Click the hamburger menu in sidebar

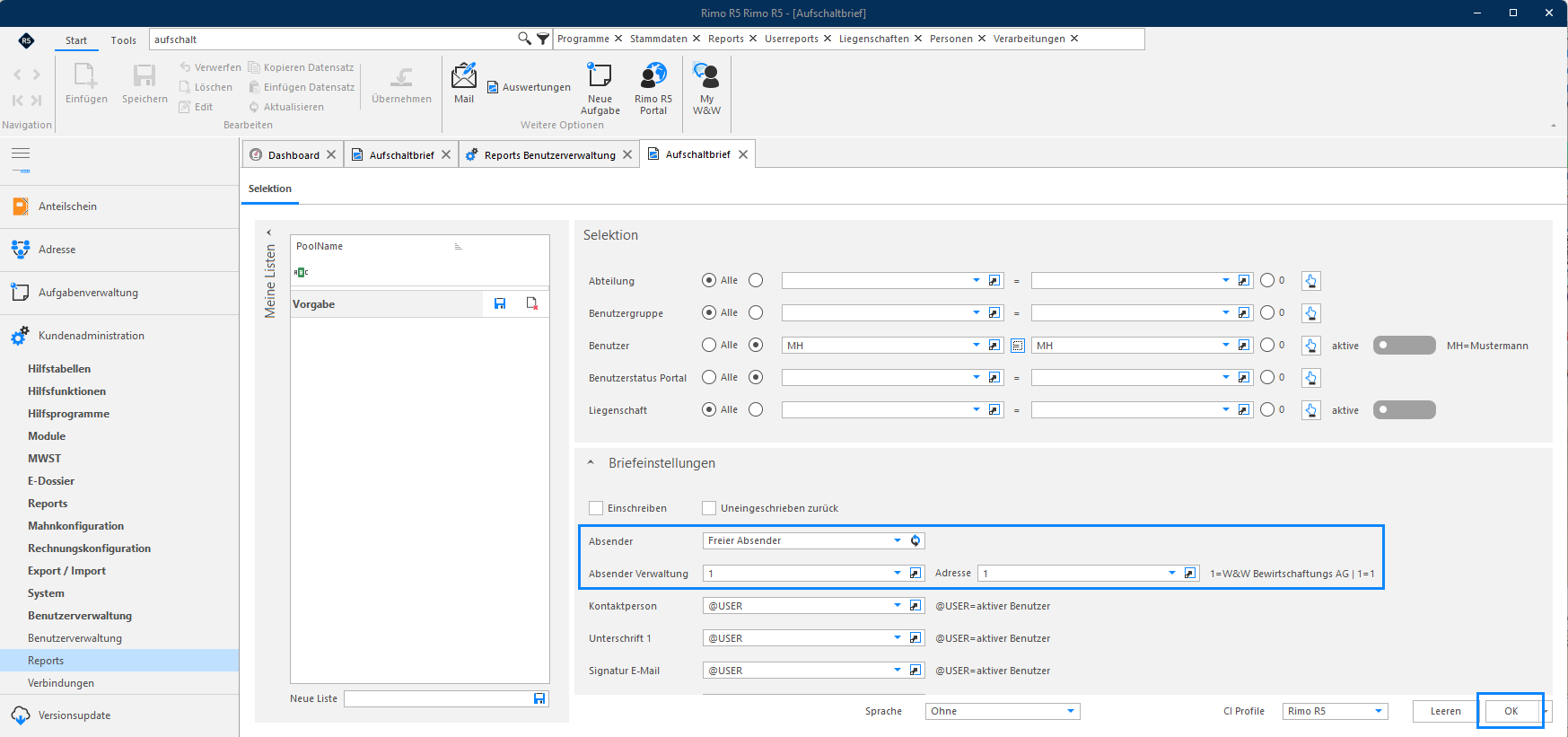(x=21, y=154)
